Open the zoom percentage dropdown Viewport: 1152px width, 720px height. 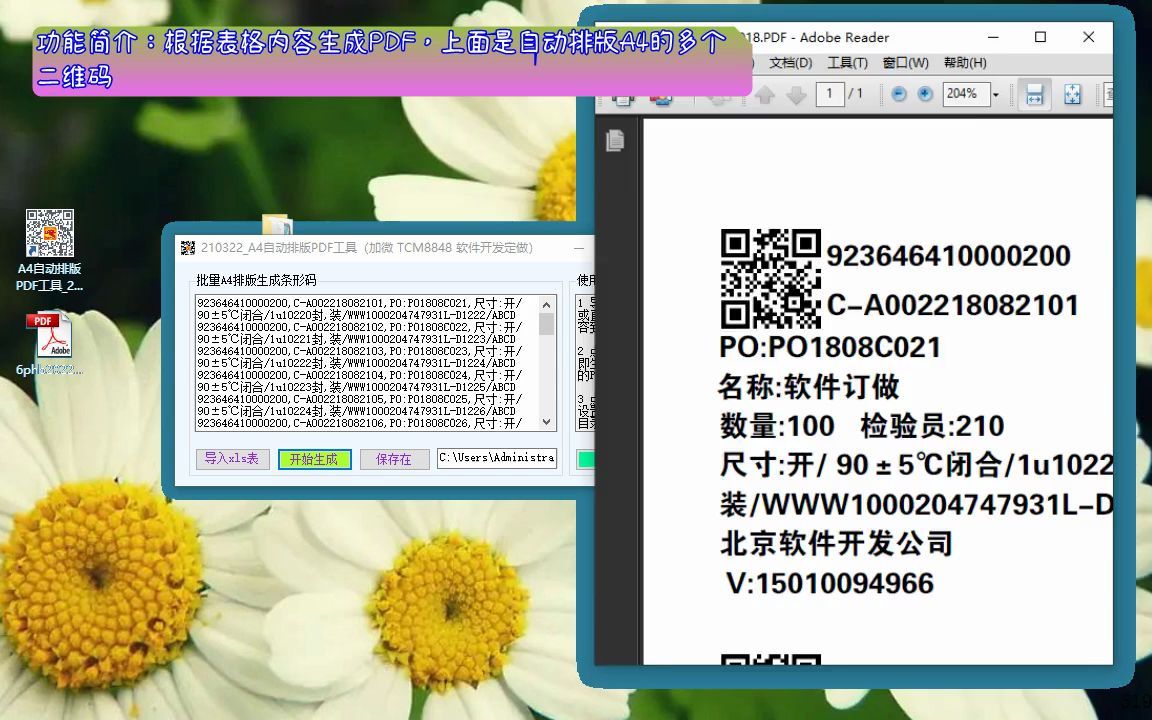(x=994, y=94)
